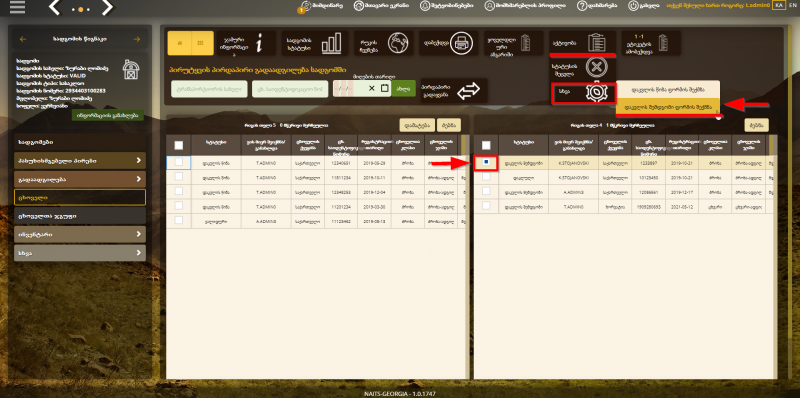Switch language to KA
Image resolution: width=800 pixels, height=398 pixels.
coord(778,5)
